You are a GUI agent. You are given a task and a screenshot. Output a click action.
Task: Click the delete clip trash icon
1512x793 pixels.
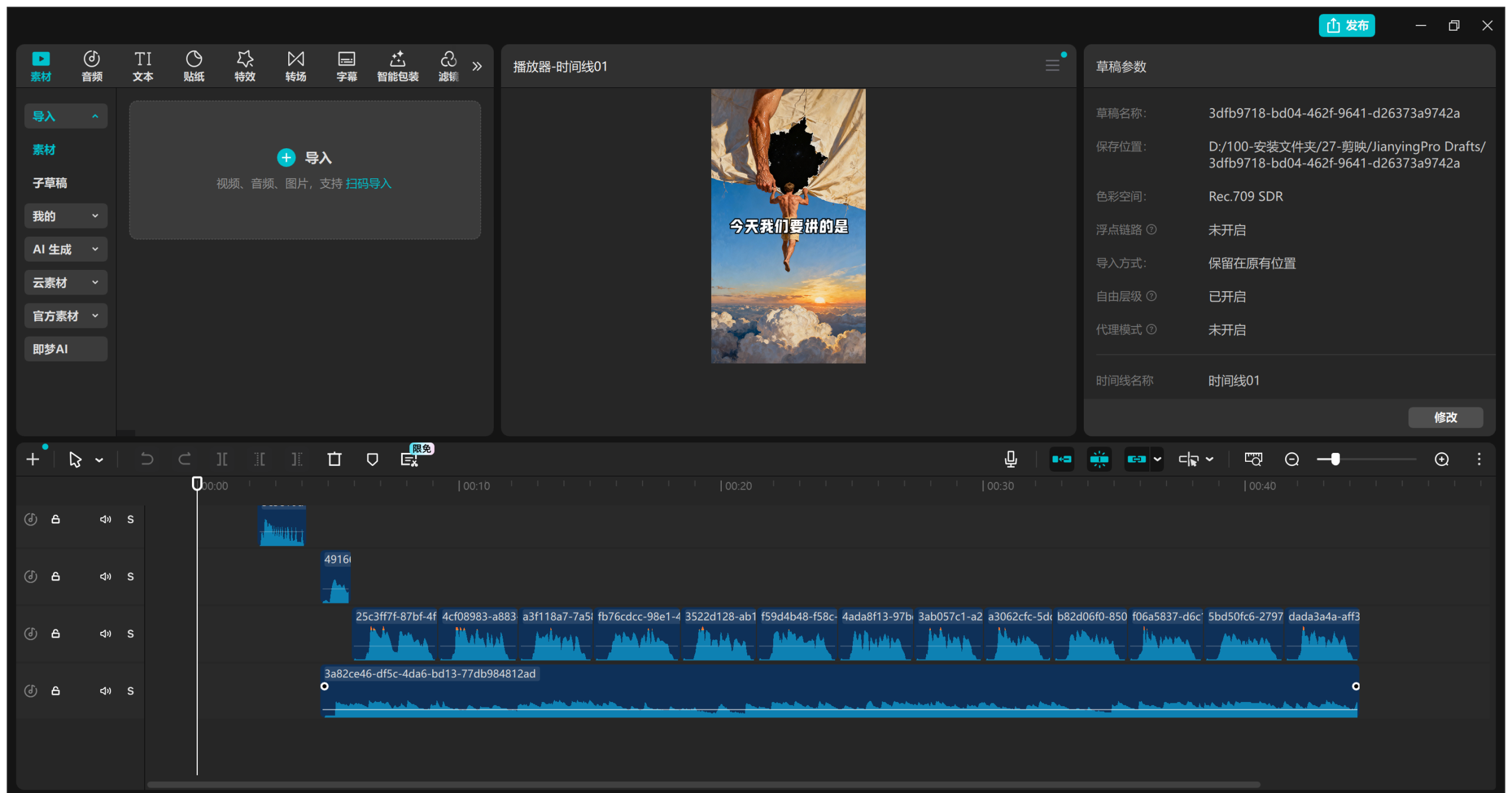tap(334, 459)
